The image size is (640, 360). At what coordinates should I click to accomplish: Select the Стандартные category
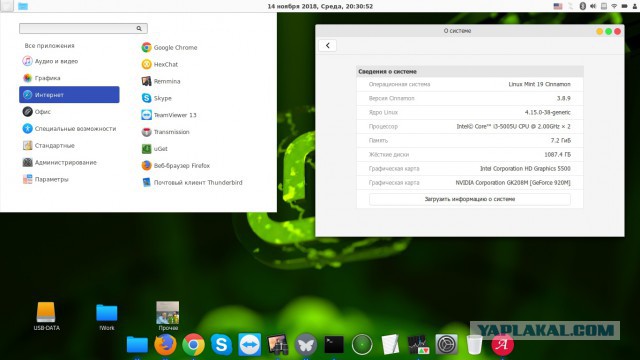49,145
